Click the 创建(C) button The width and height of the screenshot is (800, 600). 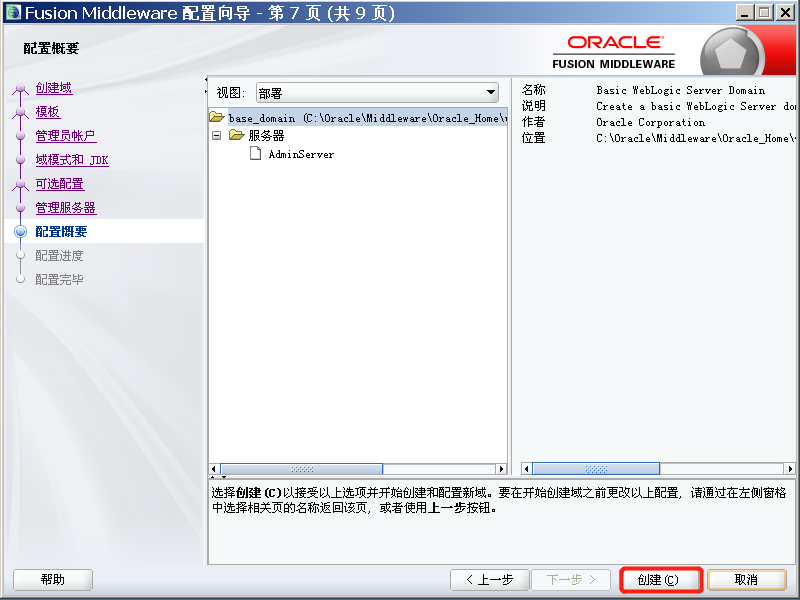pyautogui.click(x=661, y=580)
